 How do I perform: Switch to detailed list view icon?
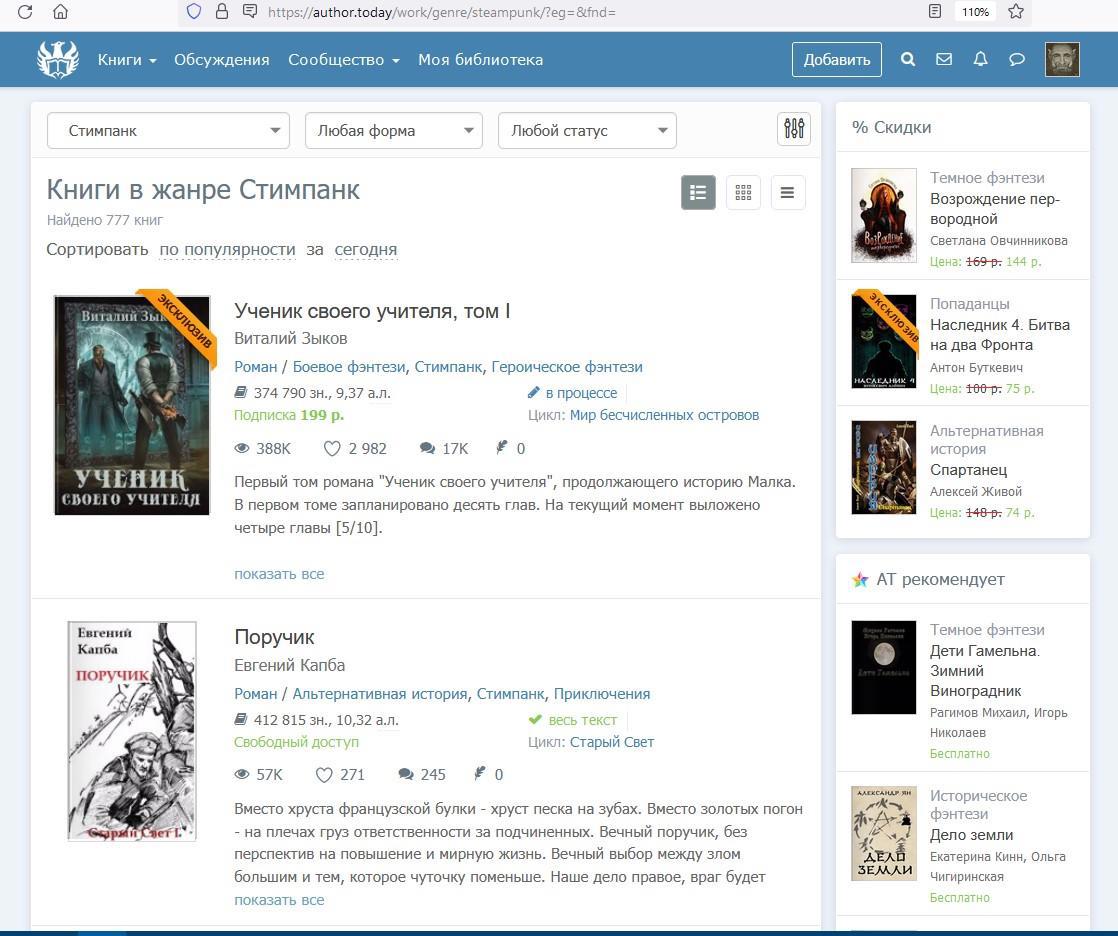[699, 192]
